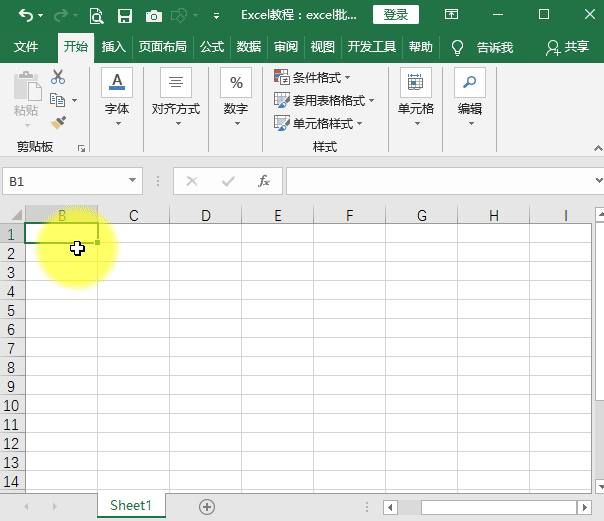
Task: Open the 视图 tab
Action: pyautogui.click(x=322, y=47)
